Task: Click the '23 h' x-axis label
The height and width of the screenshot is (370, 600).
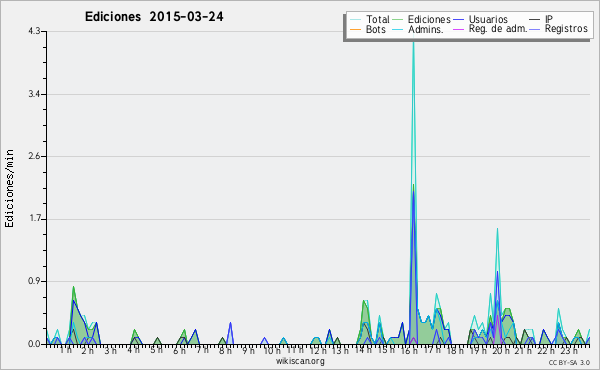Action: tap(568, 350)
